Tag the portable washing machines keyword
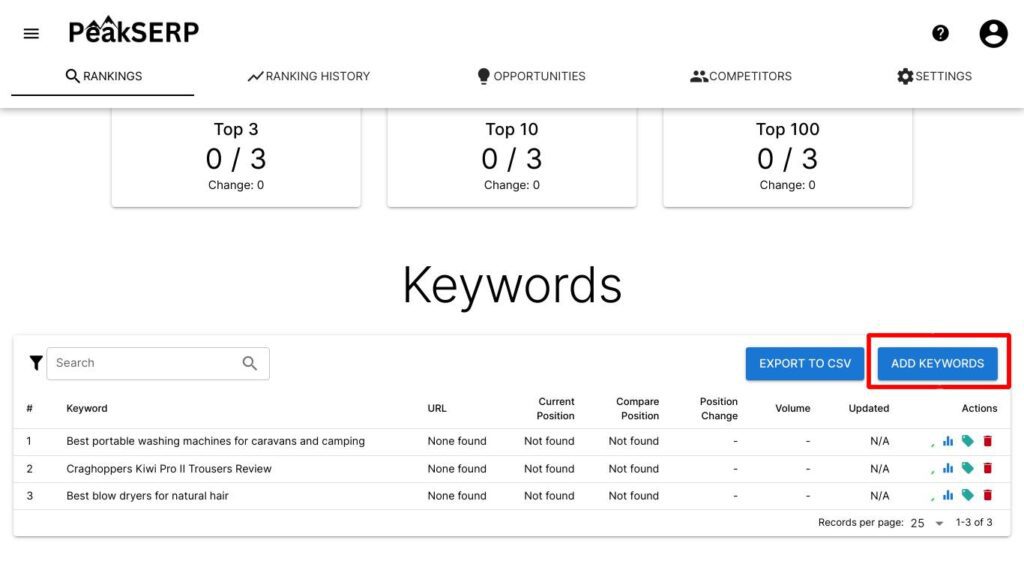This screenshot has width=1024, height=576. click(x=967, y=441)
